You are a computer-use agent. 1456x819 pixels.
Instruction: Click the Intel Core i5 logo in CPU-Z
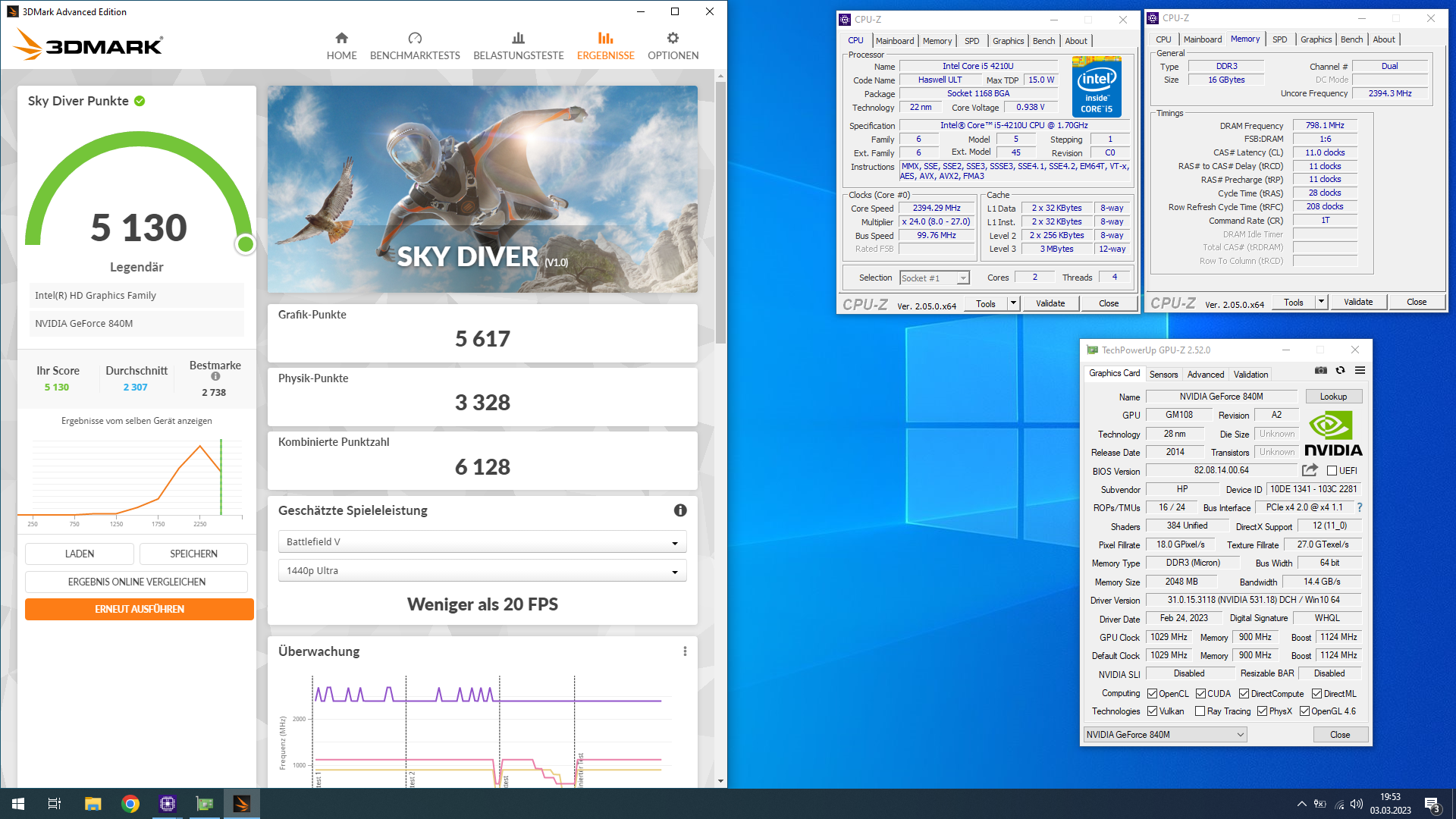(1097, 86)
